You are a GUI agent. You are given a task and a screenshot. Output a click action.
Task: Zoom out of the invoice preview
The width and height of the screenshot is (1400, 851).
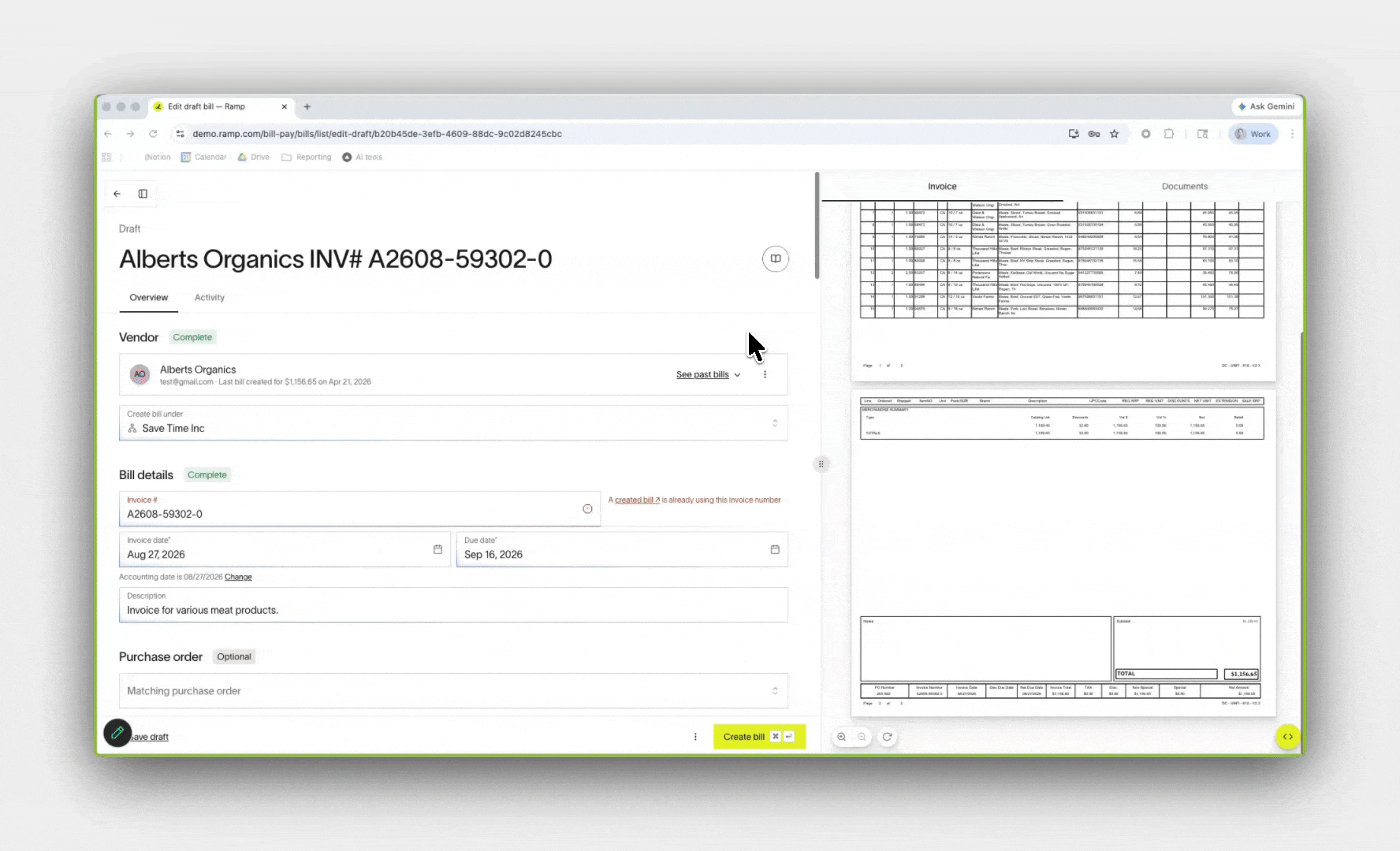[862, 737]
